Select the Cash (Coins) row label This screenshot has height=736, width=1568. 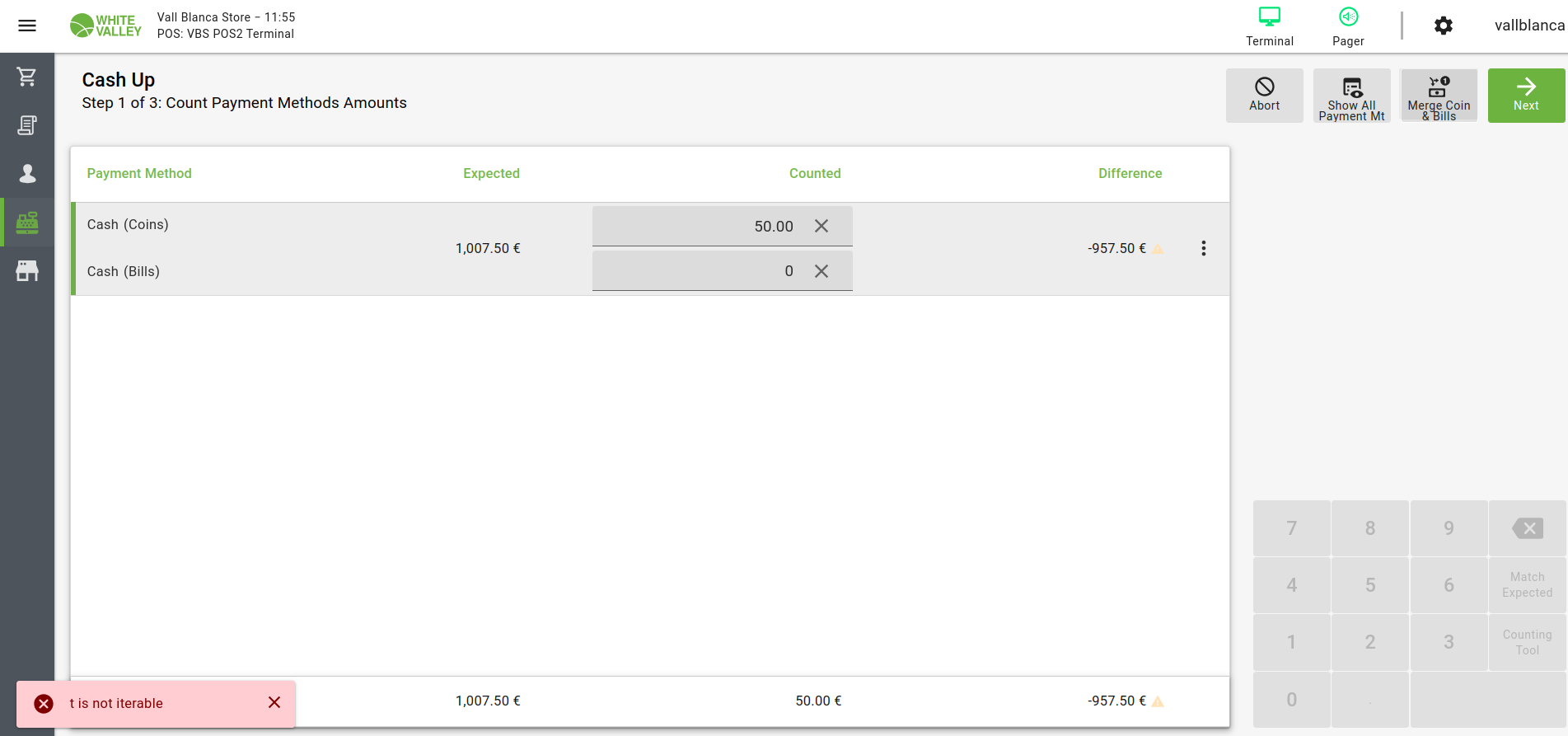tap(128, 224)
